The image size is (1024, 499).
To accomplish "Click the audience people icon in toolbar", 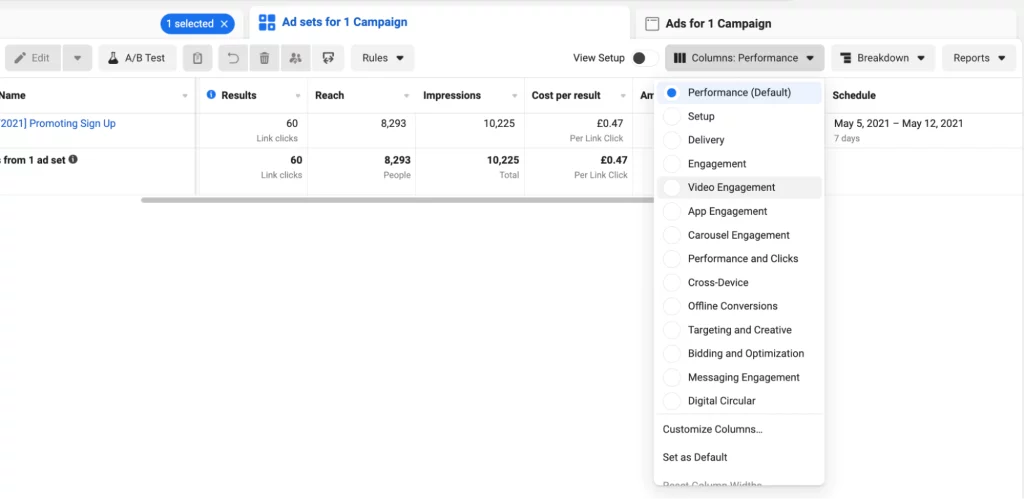I will pos(296,58).
